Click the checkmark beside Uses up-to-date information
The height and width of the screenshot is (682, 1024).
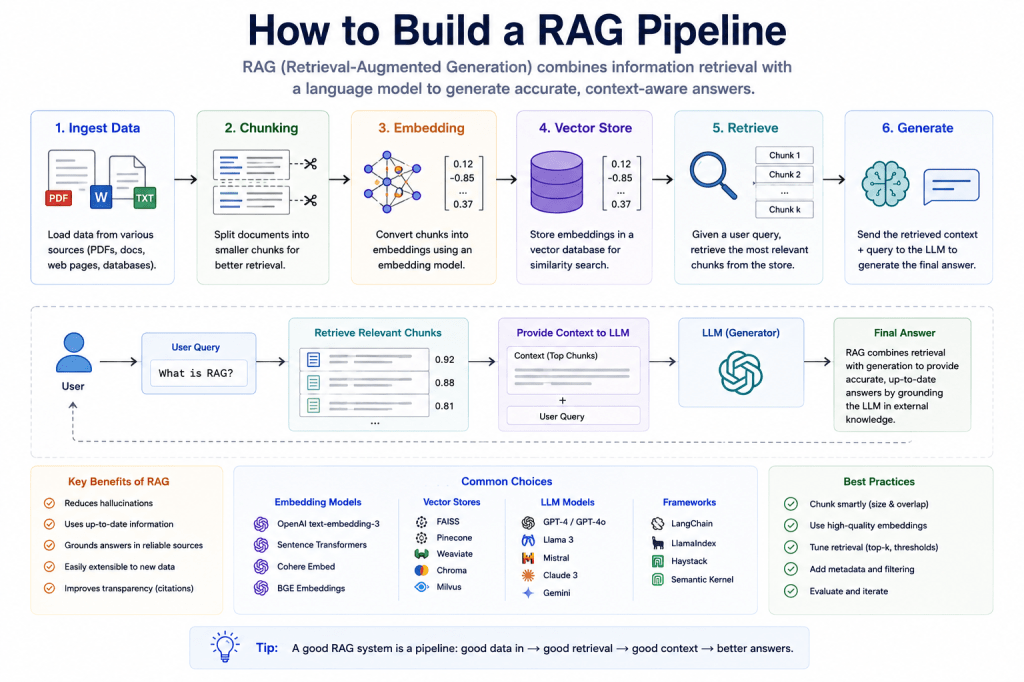click(x=49, y=524)
